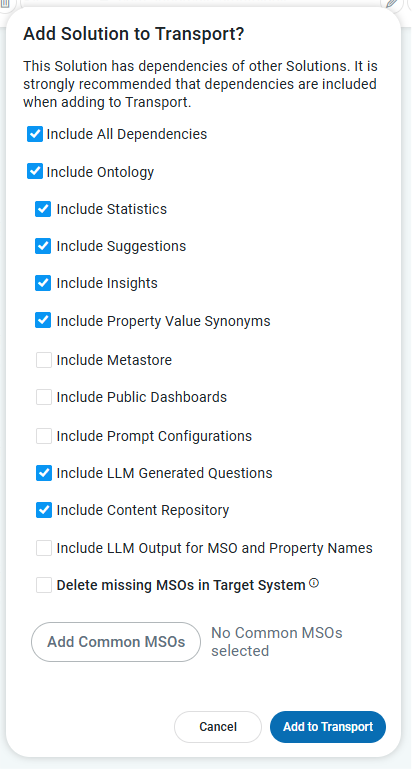Toggle Include Content Repository checkbox

coord(44,510)
